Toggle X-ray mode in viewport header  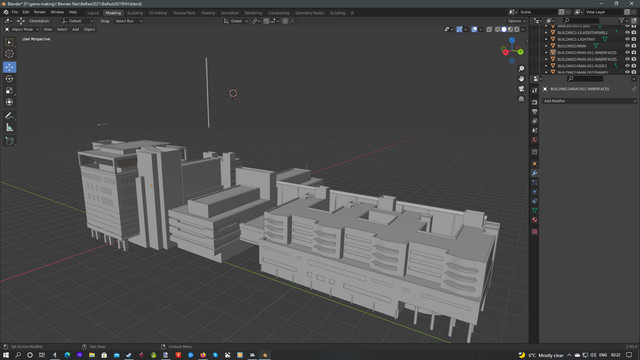[x=489, y=29]
